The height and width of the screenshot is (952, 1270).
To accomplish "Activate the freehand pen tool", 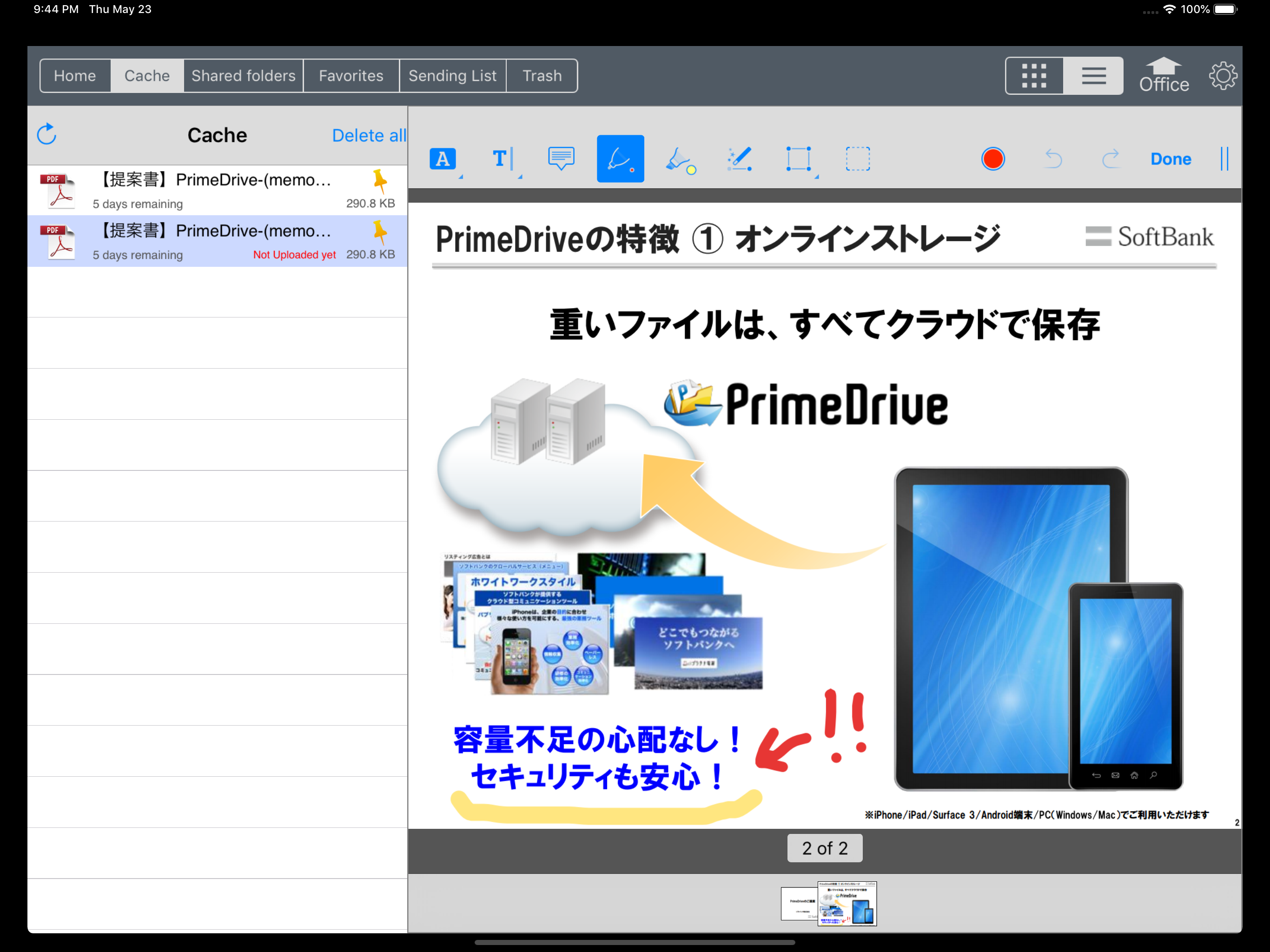I will click(620, 159).
